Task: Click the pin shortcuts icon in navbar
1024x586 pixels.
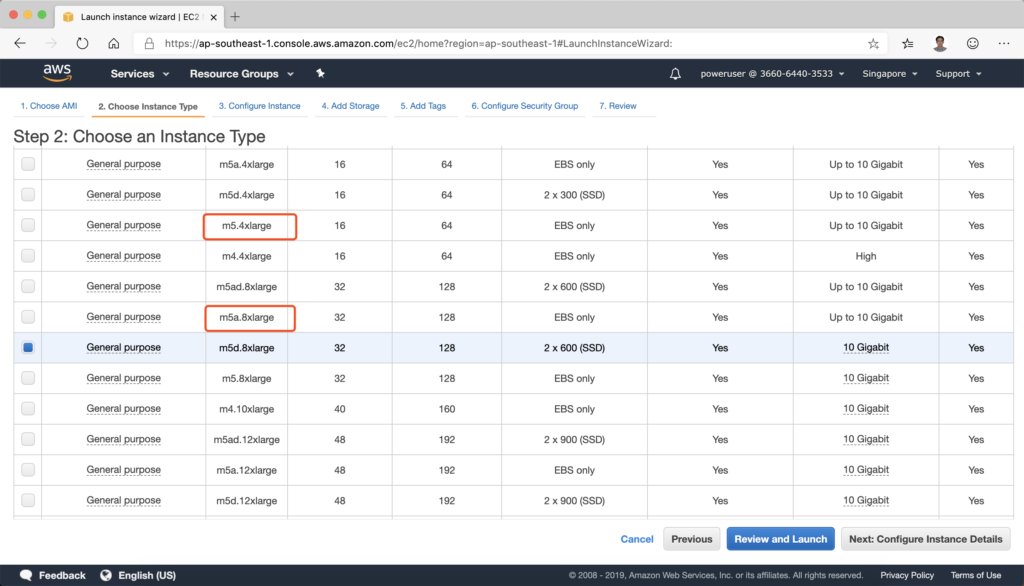Action: [320, 73]
